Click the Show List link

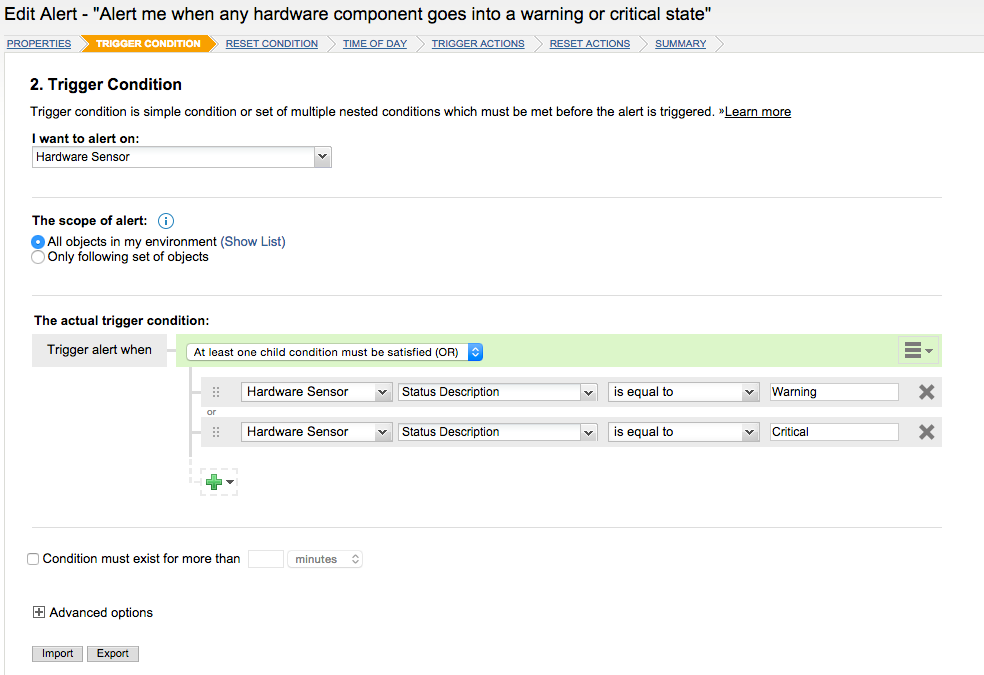click(x=253, y=242)
